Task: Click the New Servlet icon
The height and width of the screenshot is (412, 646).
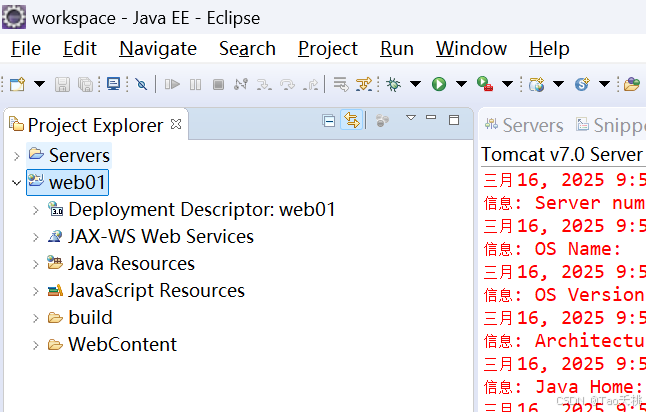Action: point(582,84)
